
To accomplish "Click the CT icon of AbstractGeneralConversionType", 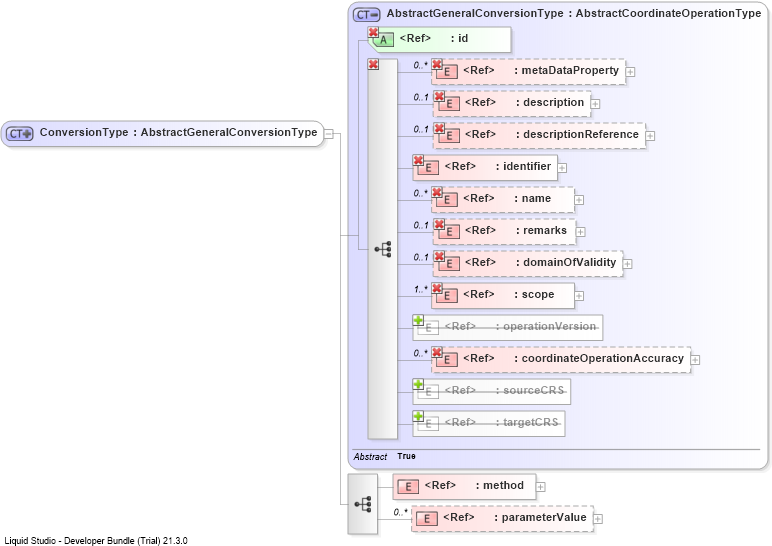I will coord(366,15).
